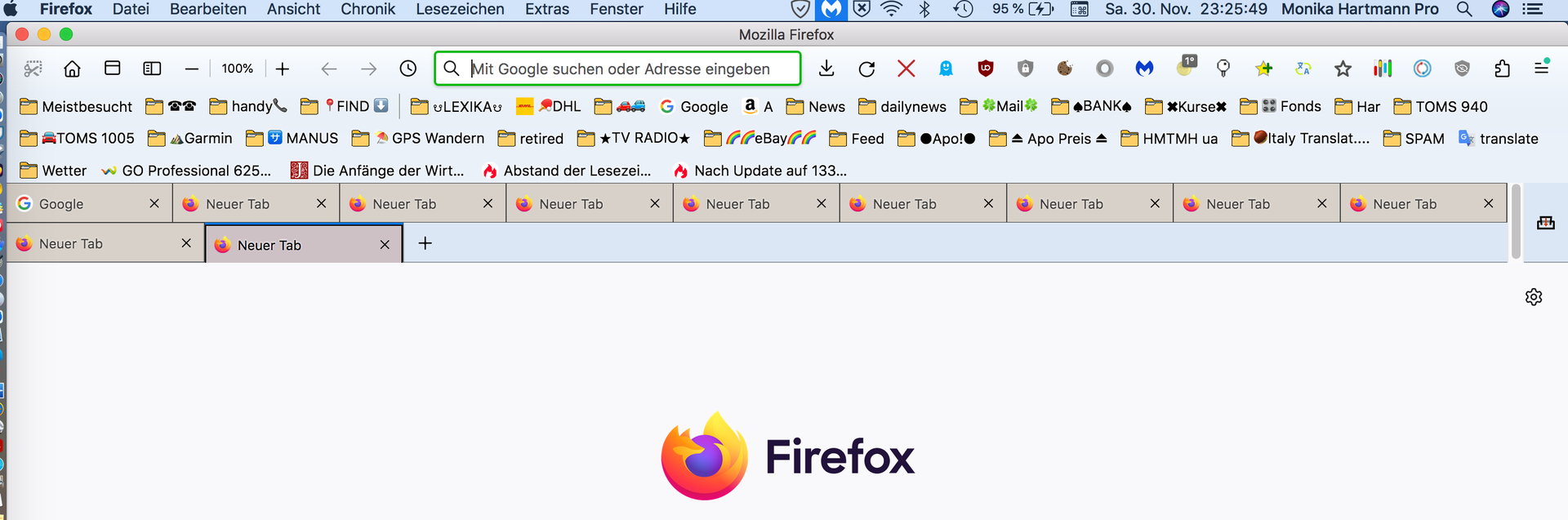Open the Lesezeichen menu
1568x520 pixels.
460,9
